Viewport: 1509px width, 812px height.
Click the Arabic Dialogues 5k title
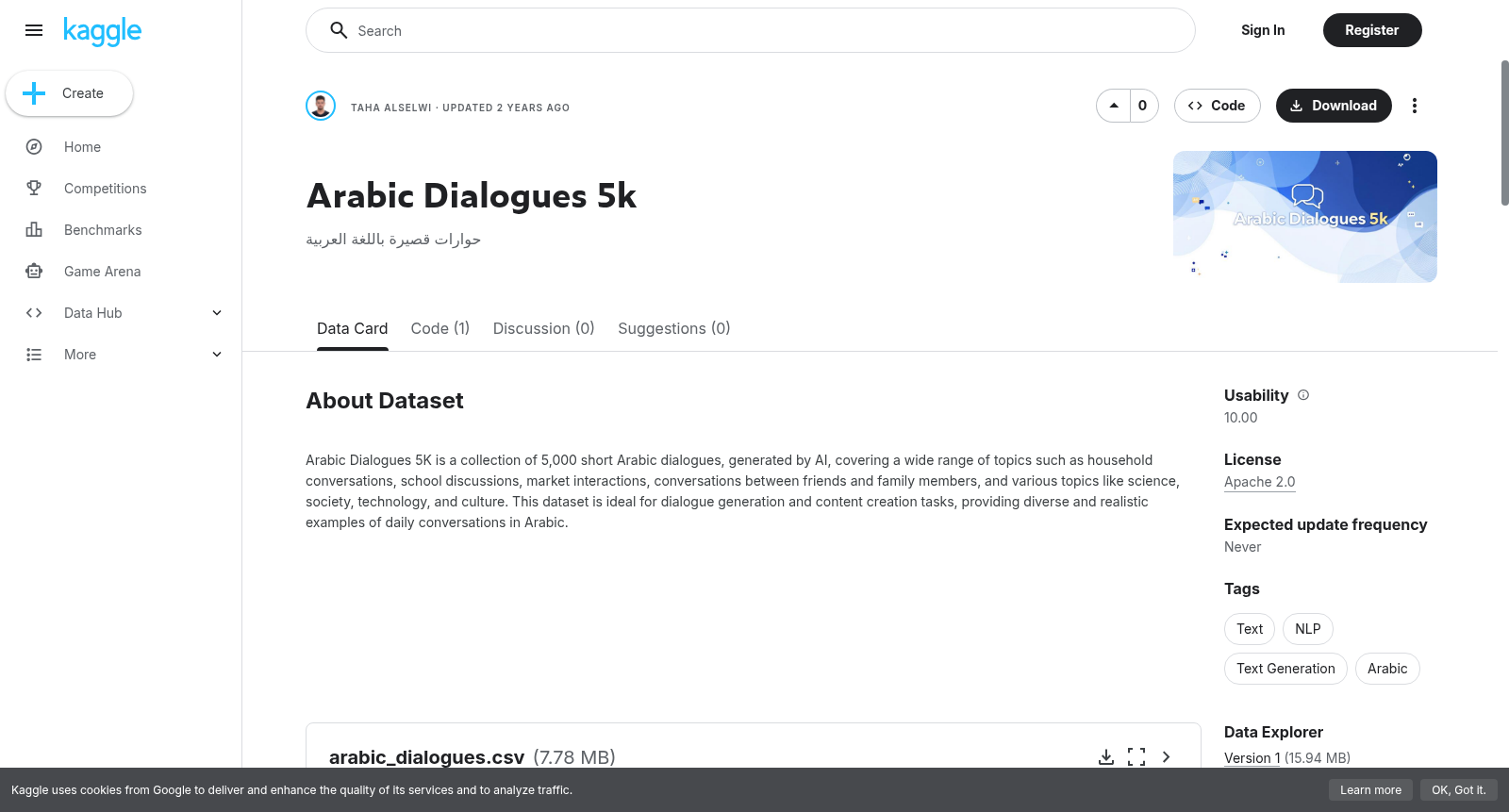(x=472, y=196)
